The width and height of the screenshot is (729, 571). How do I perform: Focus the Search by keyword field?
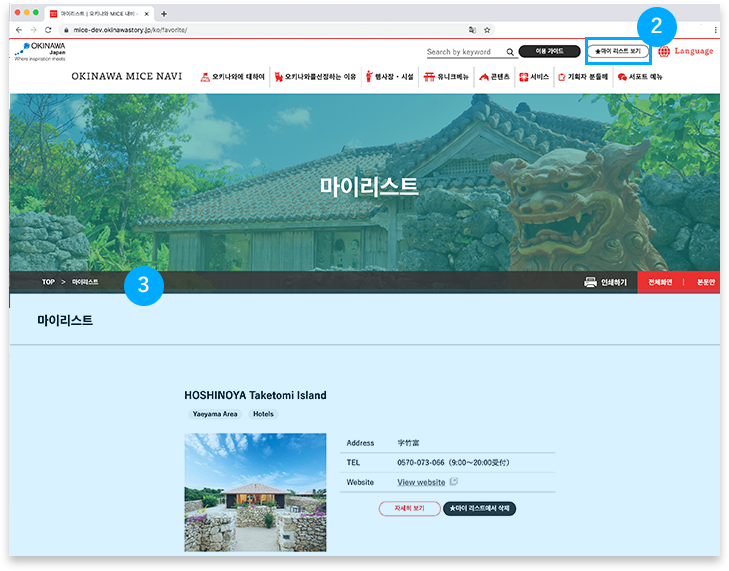pyautogui.click(x=465, y=52)
